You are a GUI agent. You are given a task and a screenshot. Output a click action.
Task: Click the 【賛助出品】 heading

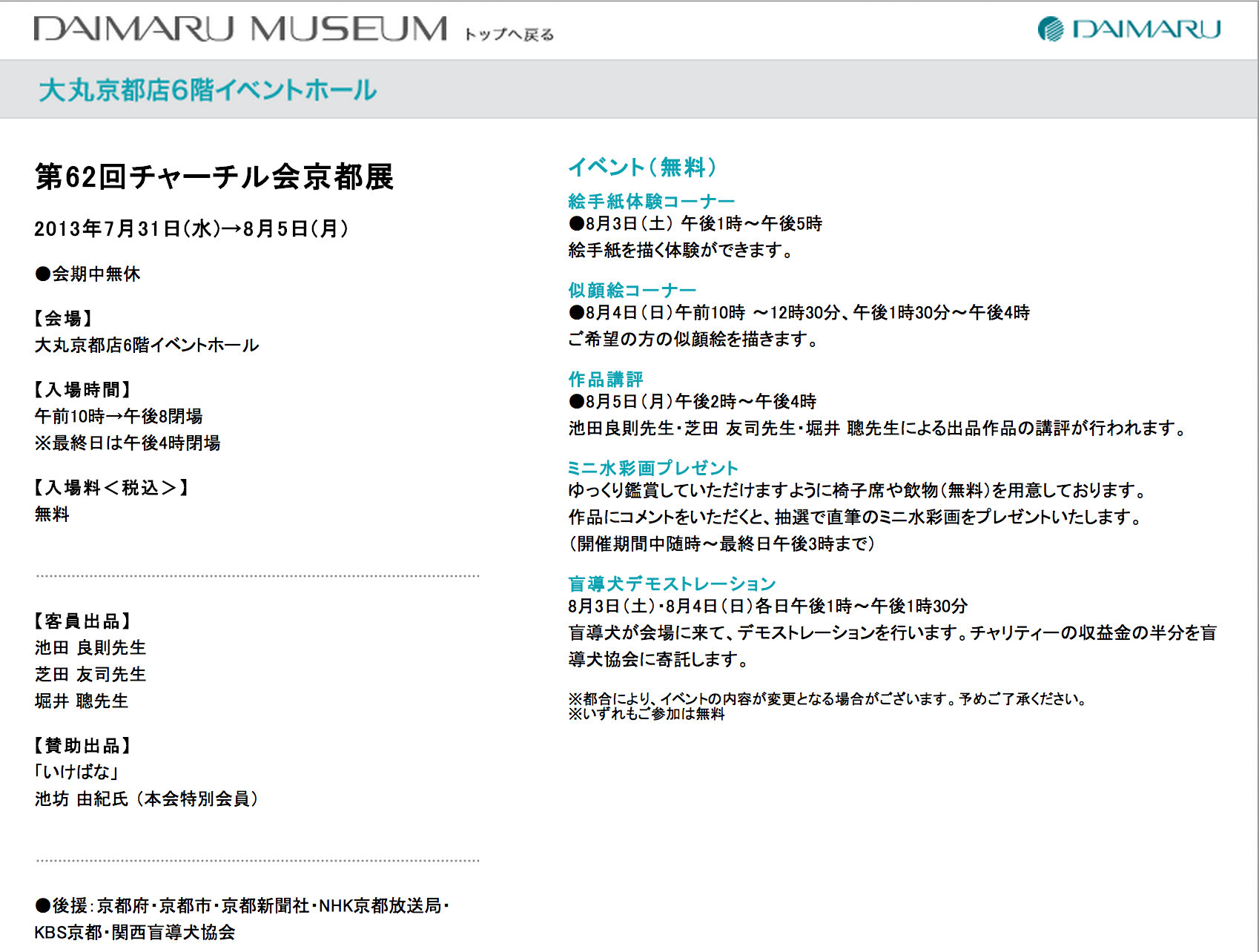pos(82,745)
